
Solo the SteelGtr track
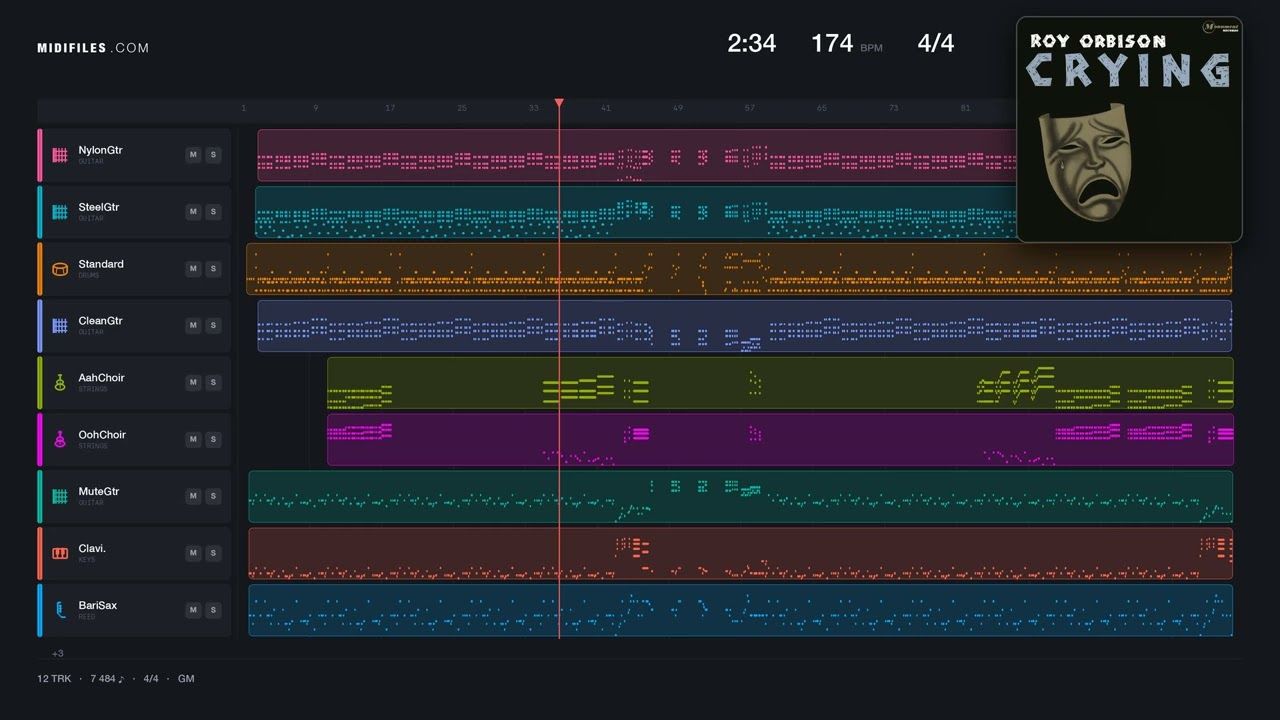coord(213,212)
